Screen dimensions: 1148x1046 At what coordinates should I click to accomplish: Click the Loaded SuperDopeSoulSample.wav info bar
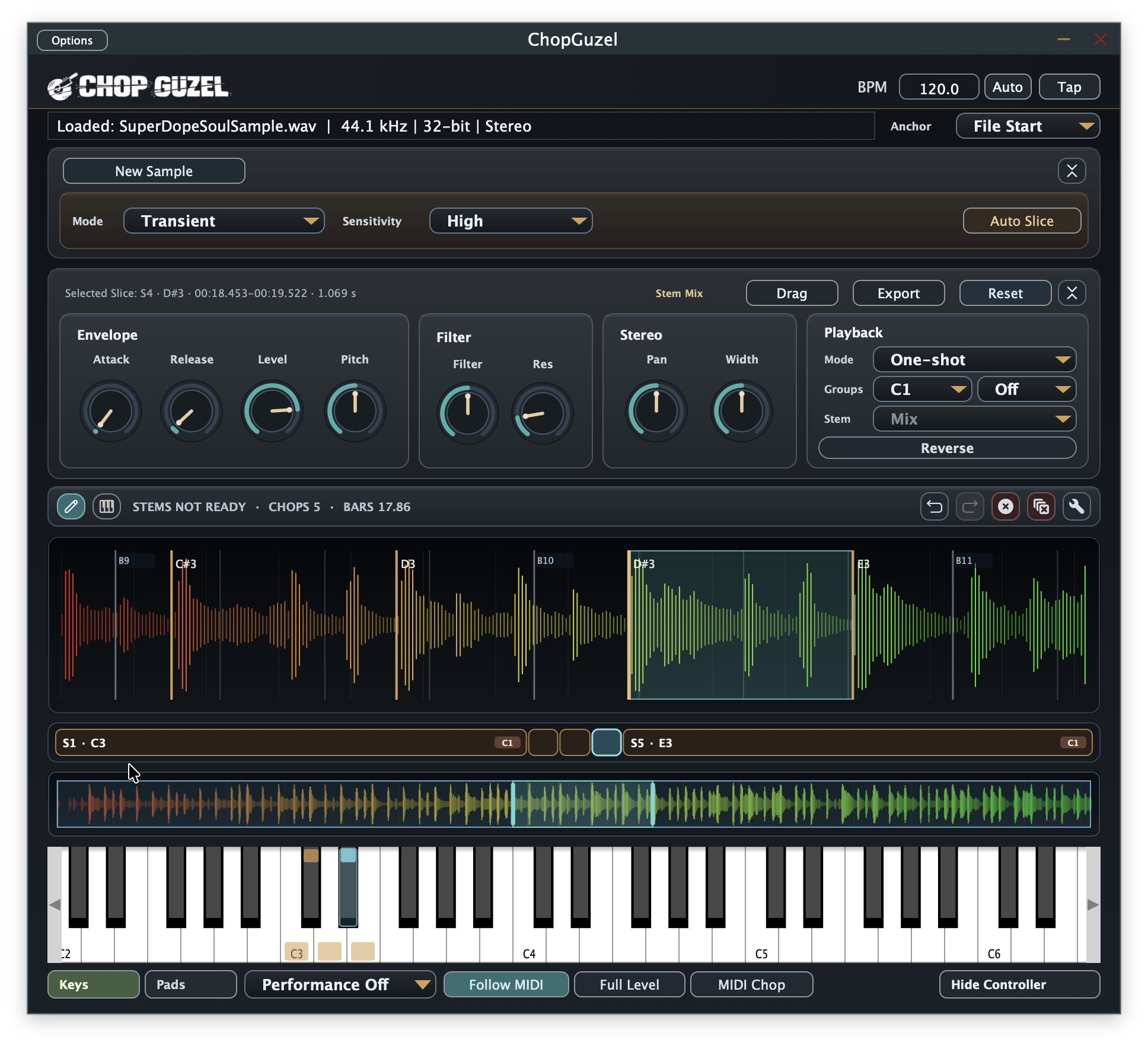pyautogui.click(x=461, y=126)
